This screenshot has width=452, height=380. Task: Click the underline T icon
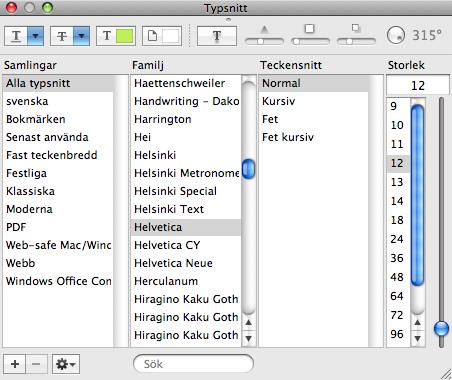coord(16,36)
